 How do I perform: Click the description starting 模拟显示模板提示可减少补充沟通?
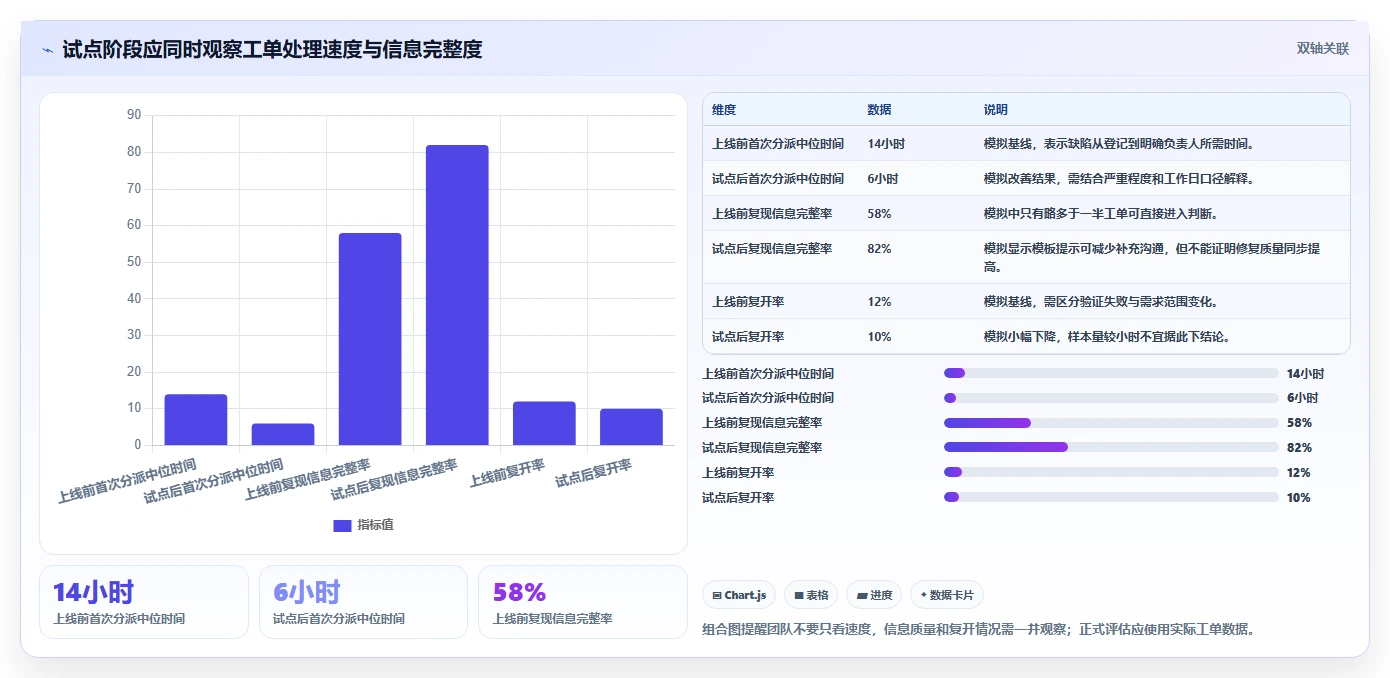tap(1152, 257)
